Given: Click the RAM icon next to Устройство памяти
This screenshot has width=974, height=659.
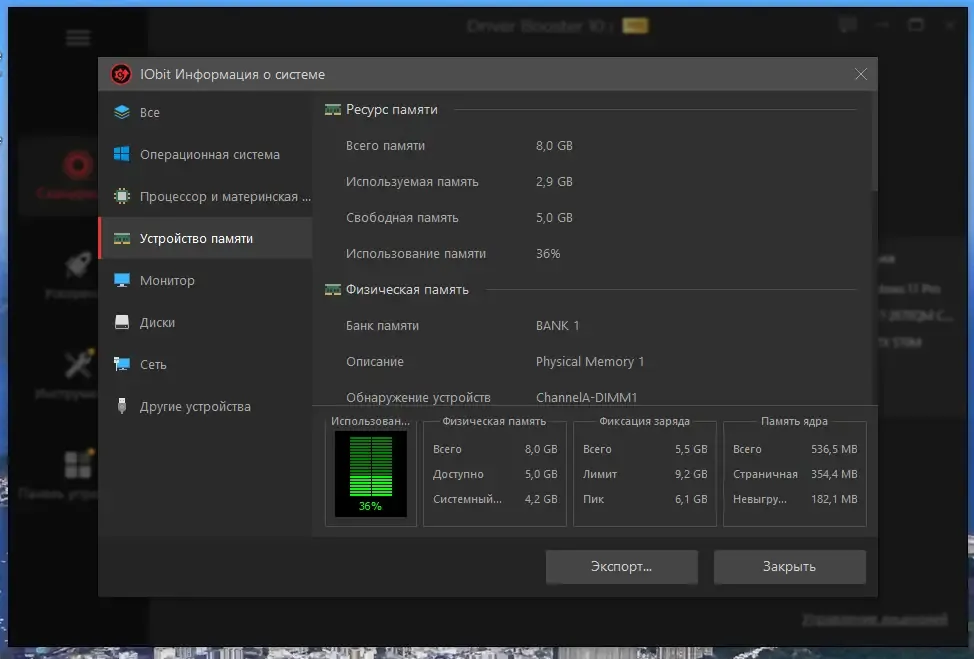Looking at the screenshot, I should (x=122, y=239).
